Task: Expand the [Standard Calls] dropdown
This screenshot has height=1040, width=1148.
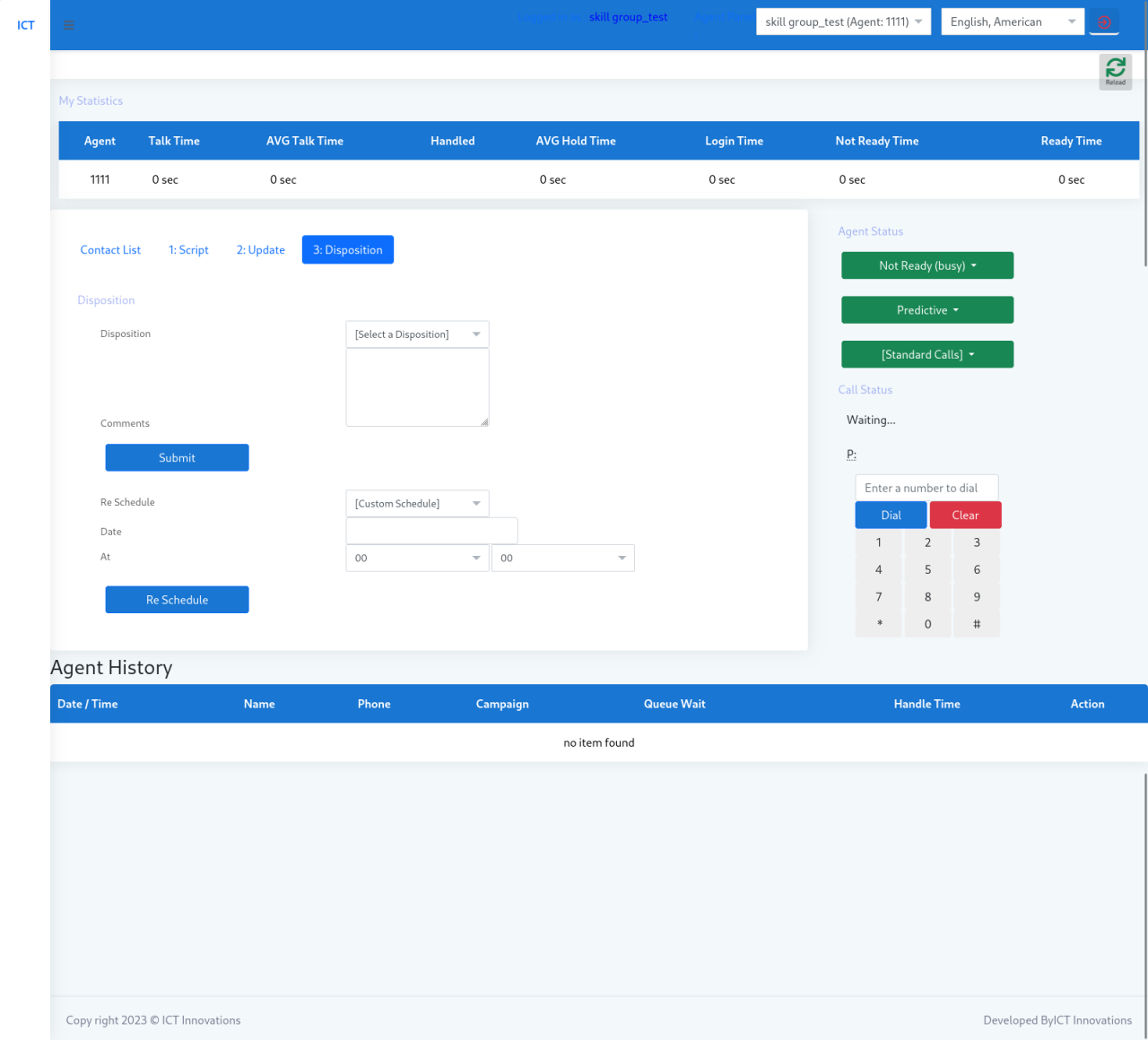Action: [926, 354]
